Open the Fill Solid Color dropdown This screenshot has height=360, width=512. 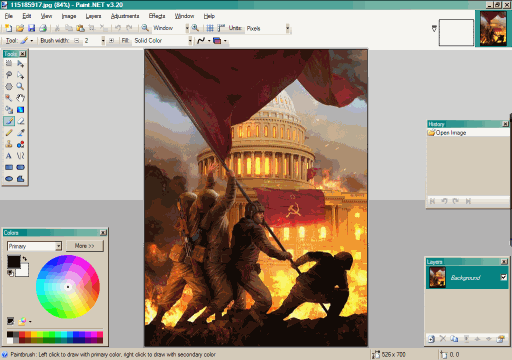click(190, 41)
